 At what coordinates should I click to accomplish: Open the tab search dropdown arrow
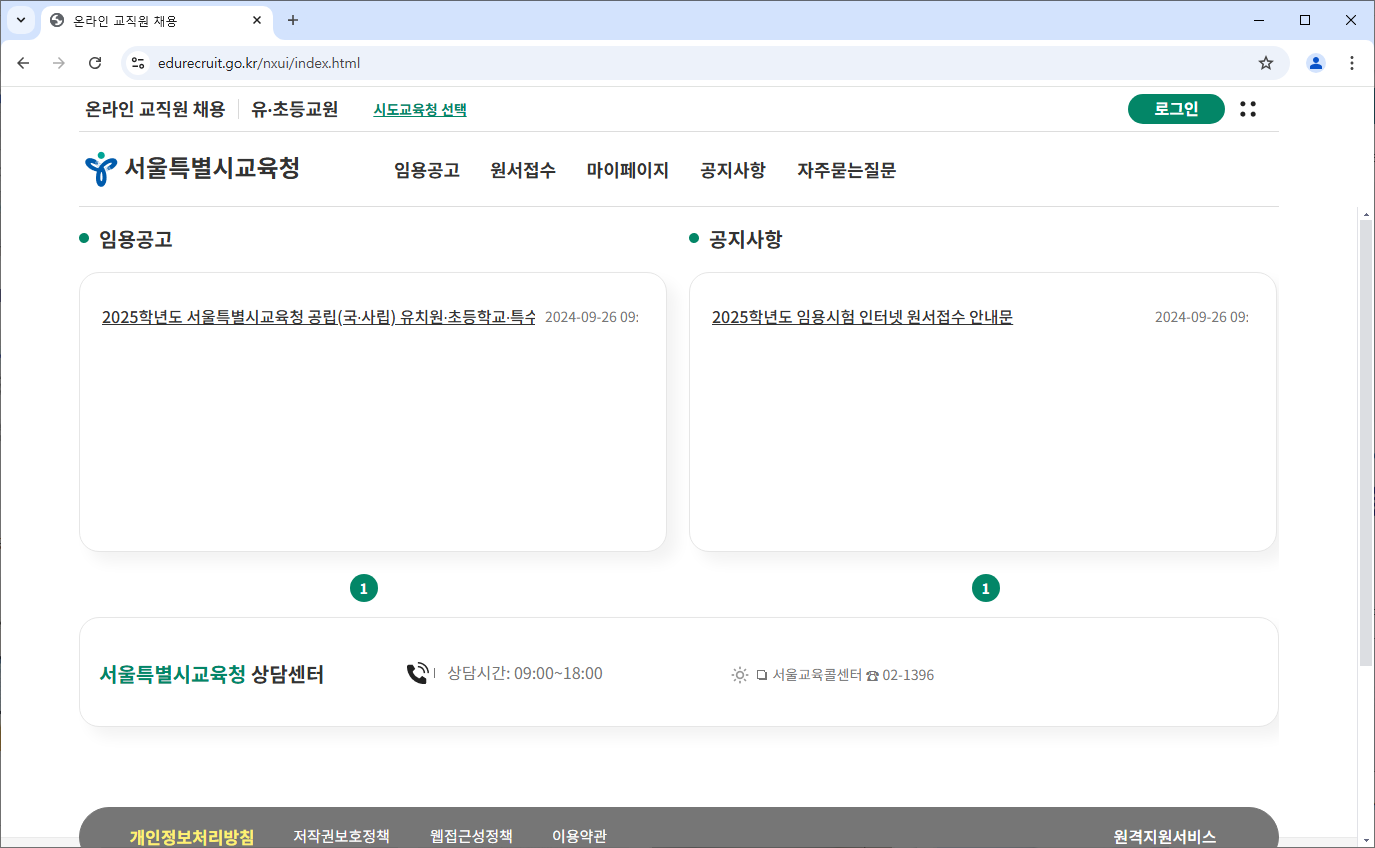(20, 20)
